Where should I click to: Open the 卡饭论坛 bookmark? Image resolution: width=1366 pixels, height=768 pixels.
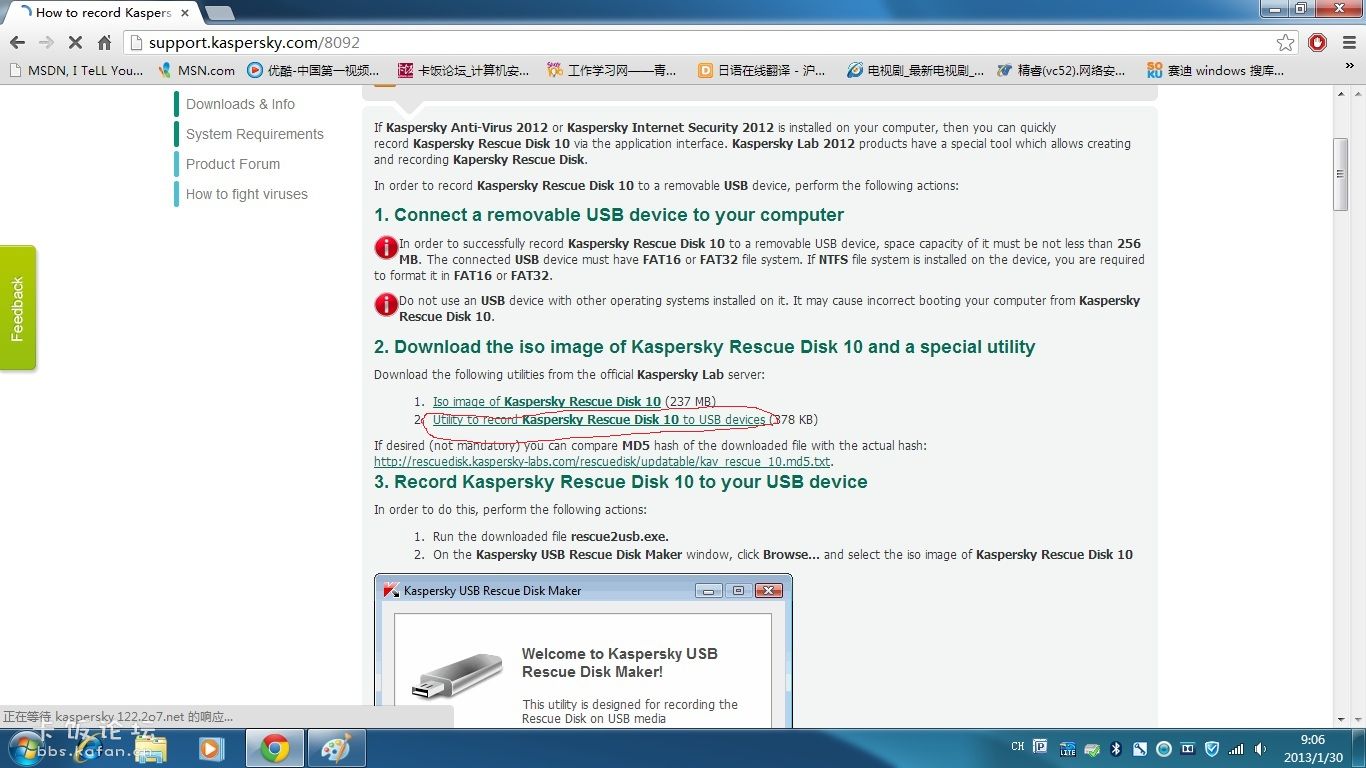(464, 71)
